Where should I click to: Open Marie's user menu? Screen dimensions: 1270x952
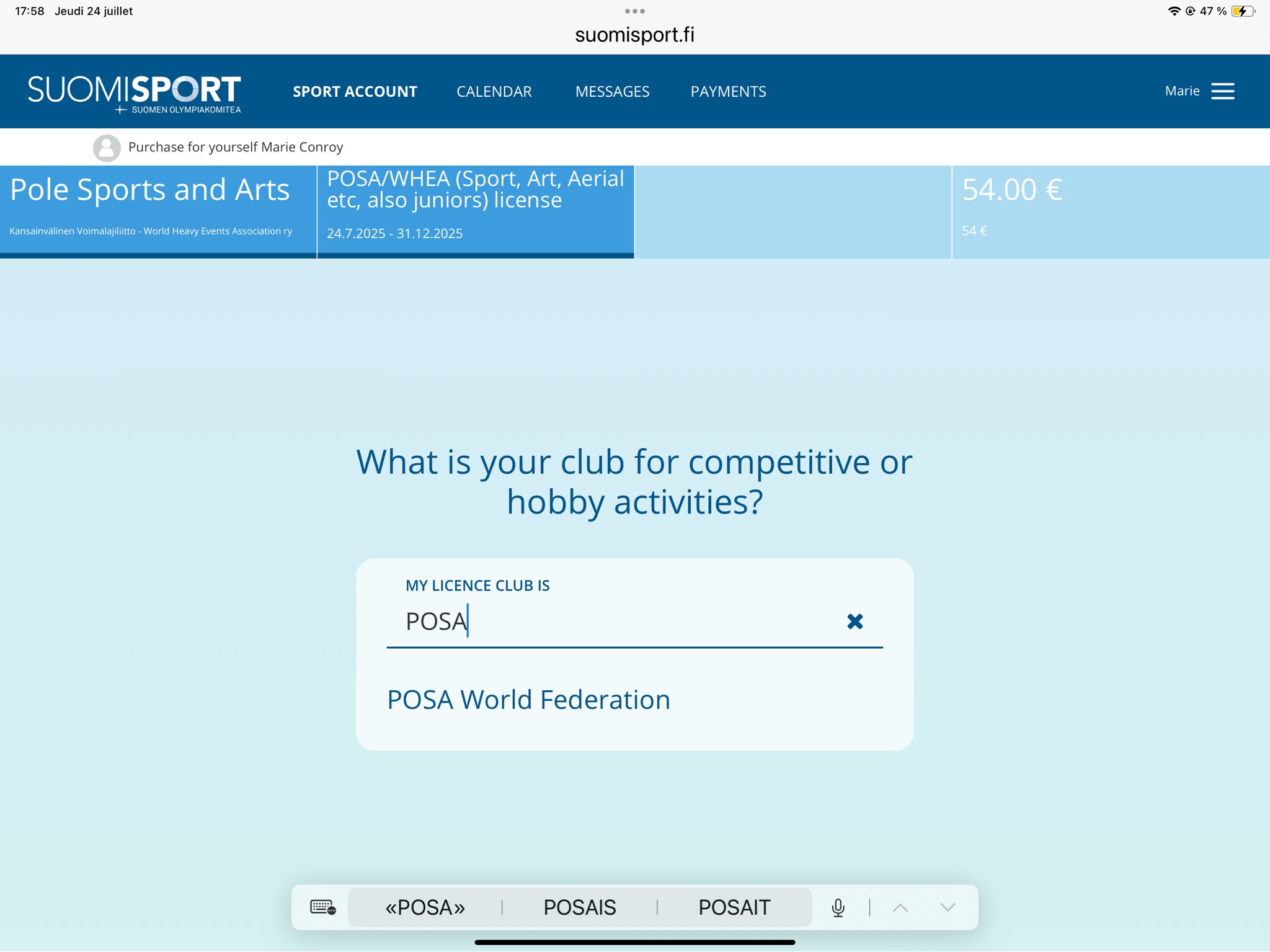point(1182,91)
